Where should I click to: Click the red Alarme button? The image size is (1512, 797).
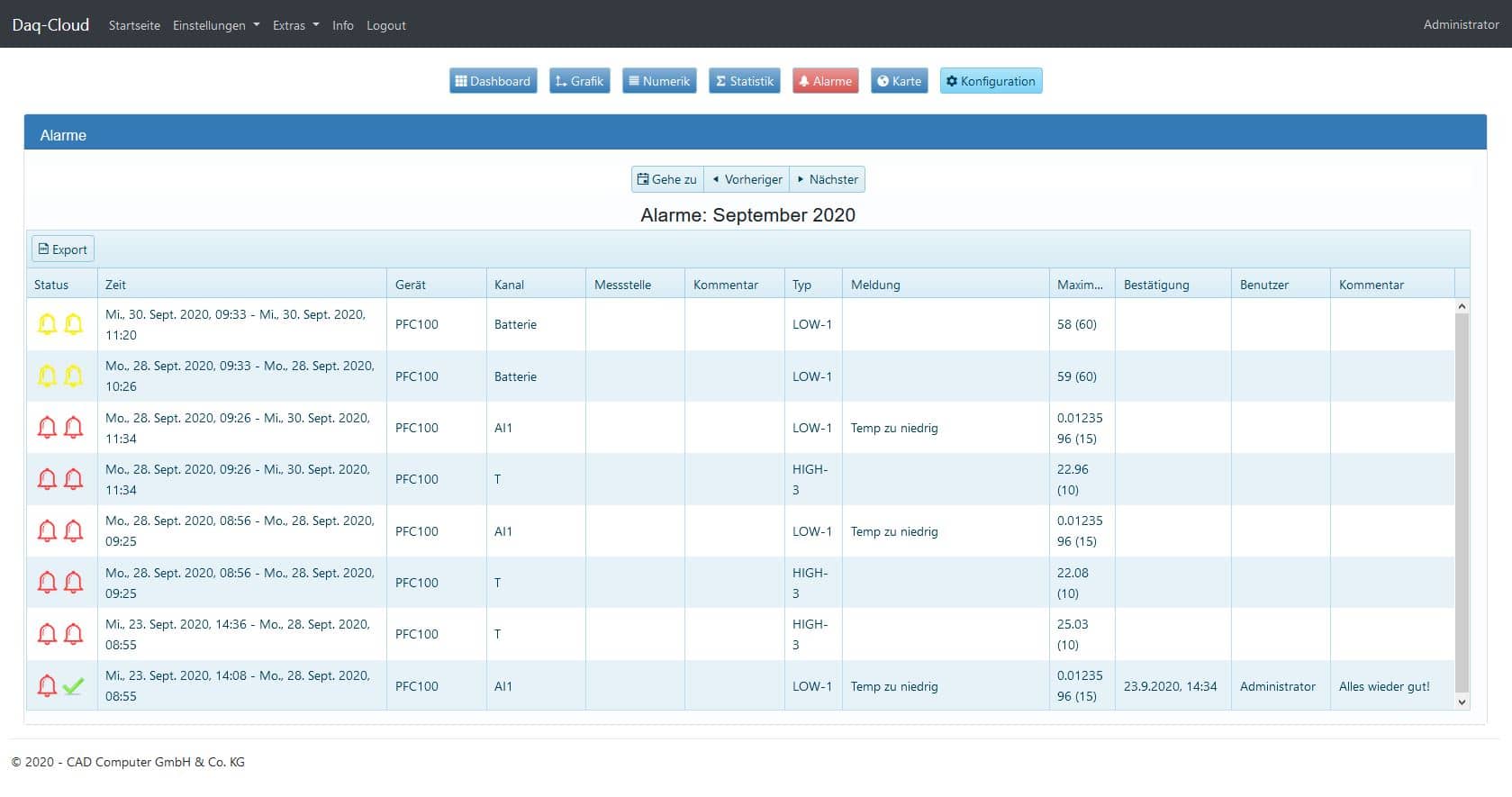tap(825, 81)
